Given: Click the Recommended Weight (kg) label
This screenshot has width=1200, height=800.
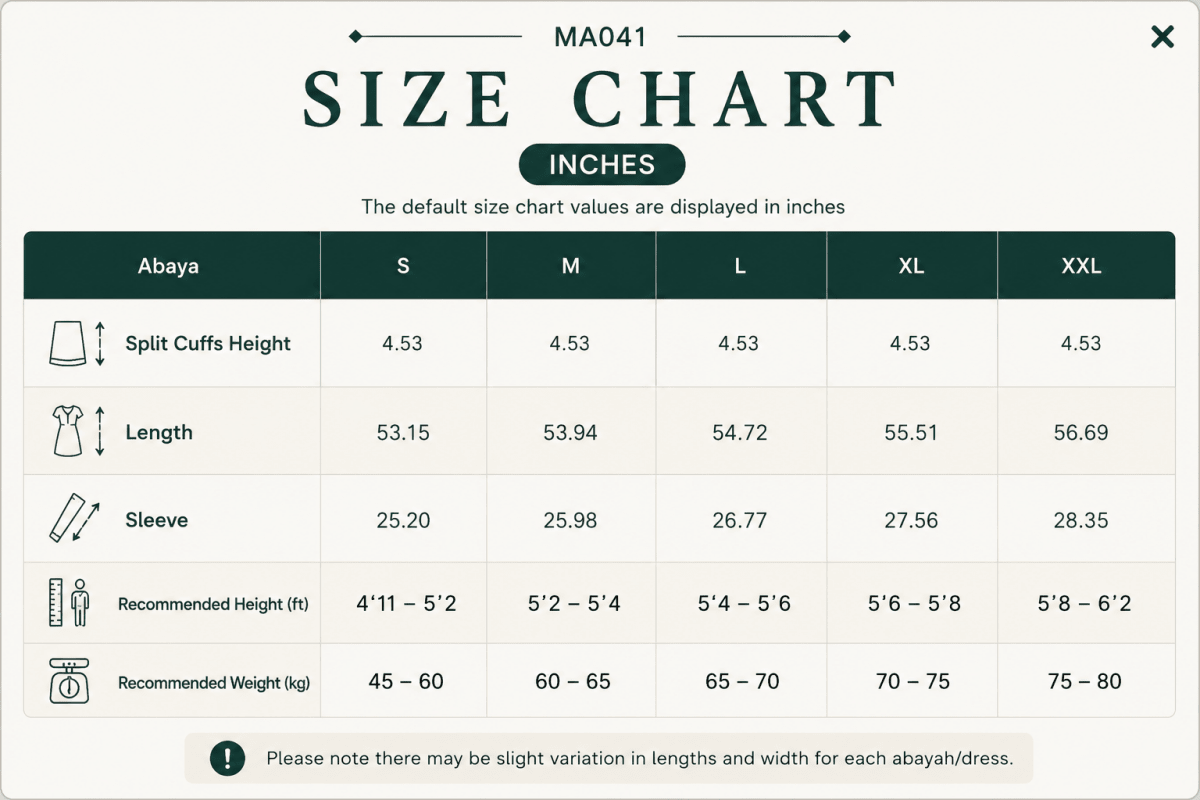Looking at the screenshot, I should 214,683.
